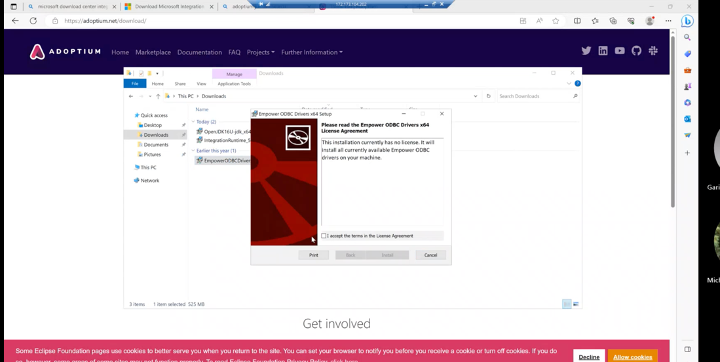The image size is (720, 362).
Task: Open File tab in Explorer ribbon
Action: pos(135,84)
